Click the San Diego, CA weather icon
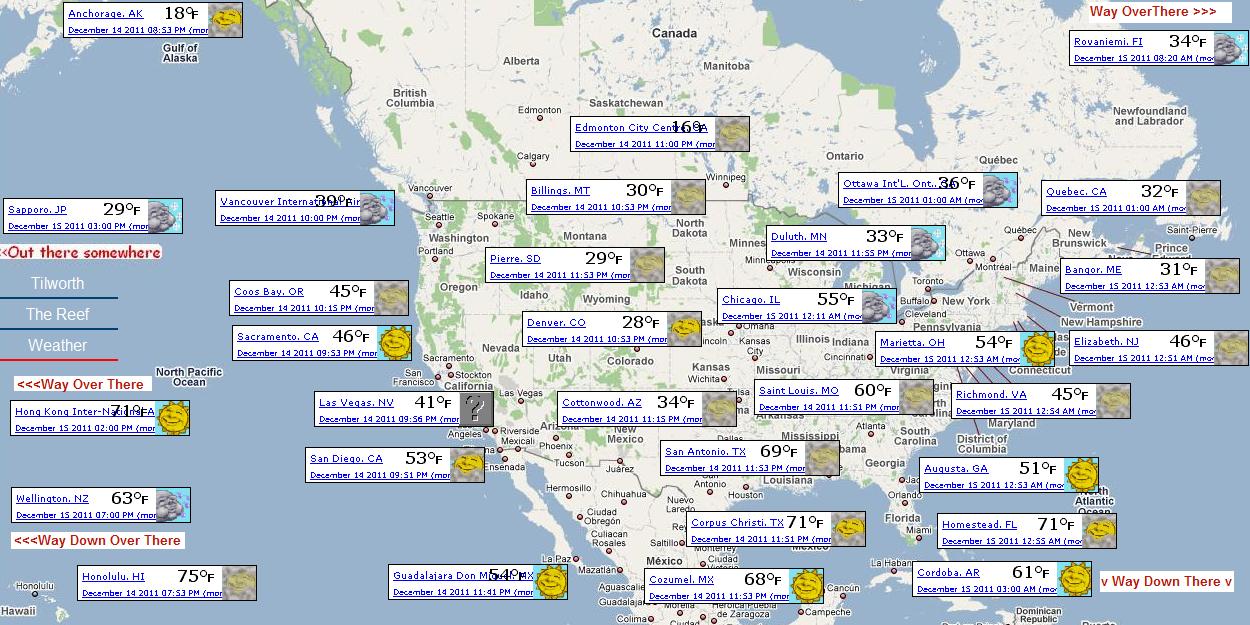Image resolution: width=1250 pixels, height=625 pixels. pyautogui.click(x=467, y=465)
